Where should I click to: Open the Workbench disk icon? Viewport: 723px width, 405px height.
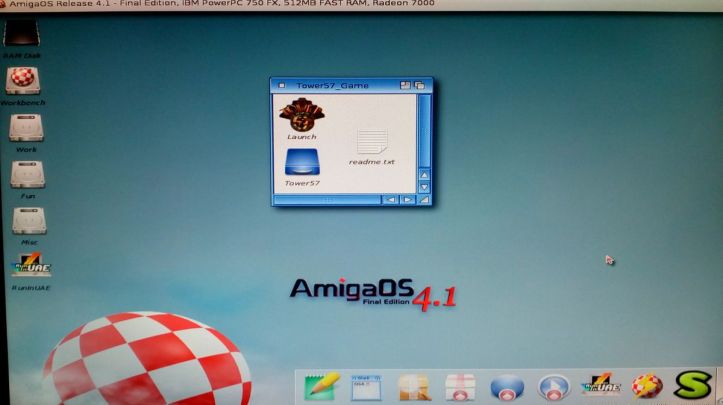22,82
